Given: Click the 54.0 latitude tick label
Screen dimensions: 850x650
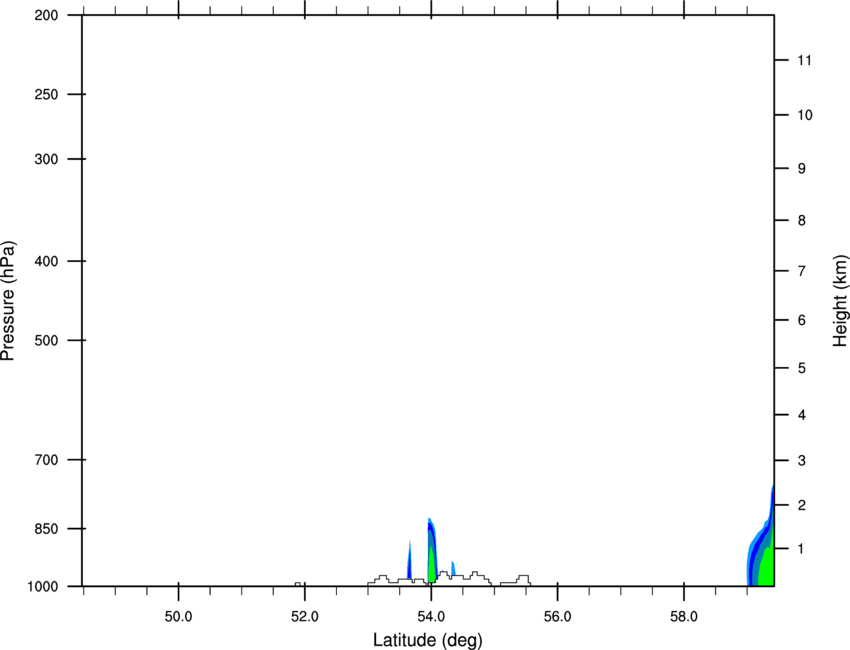Looking at the screenshot, I should click(x=431, y=617).
